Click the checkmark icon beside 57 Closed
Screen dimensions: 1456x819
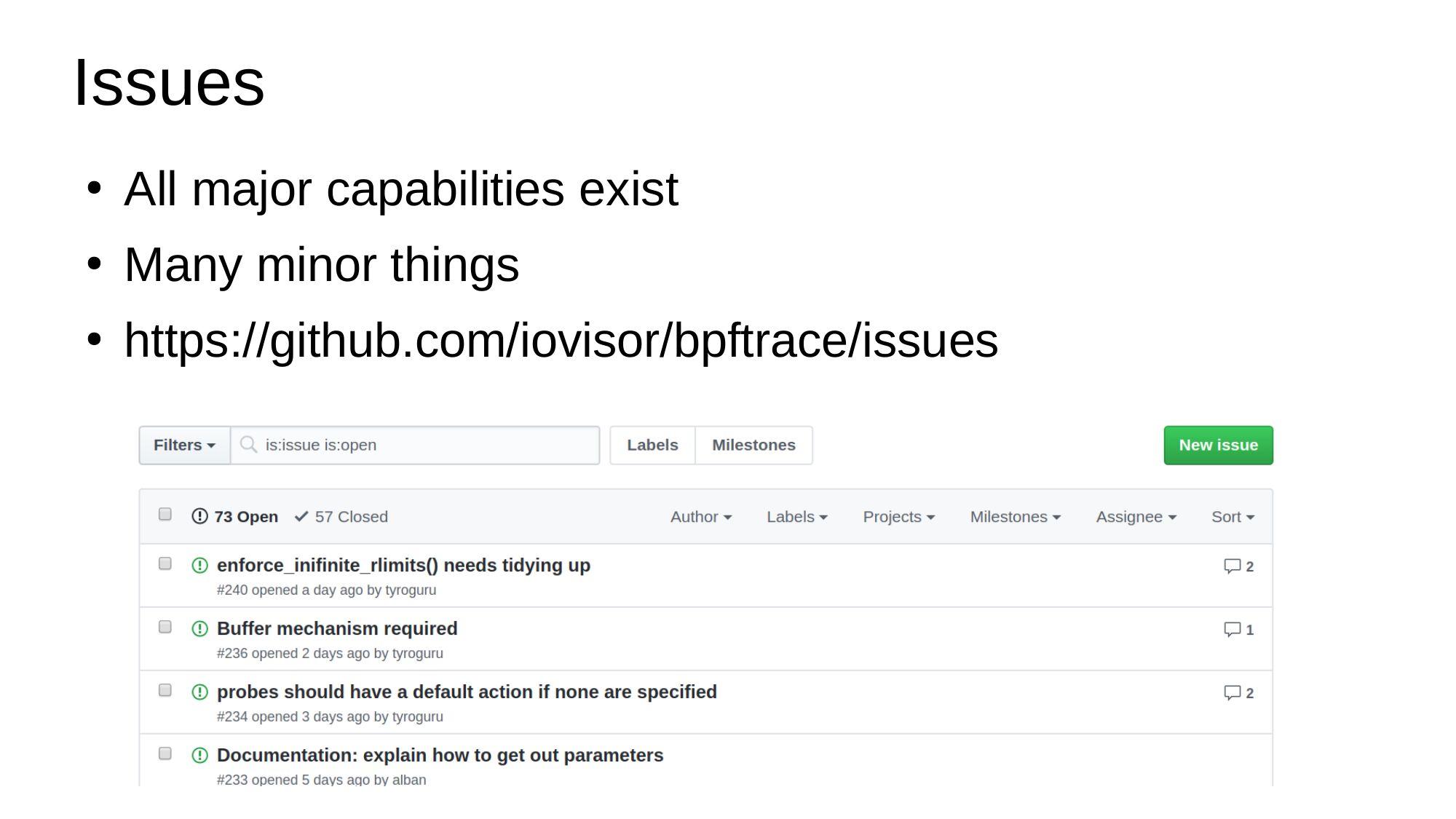pos(301,516)
